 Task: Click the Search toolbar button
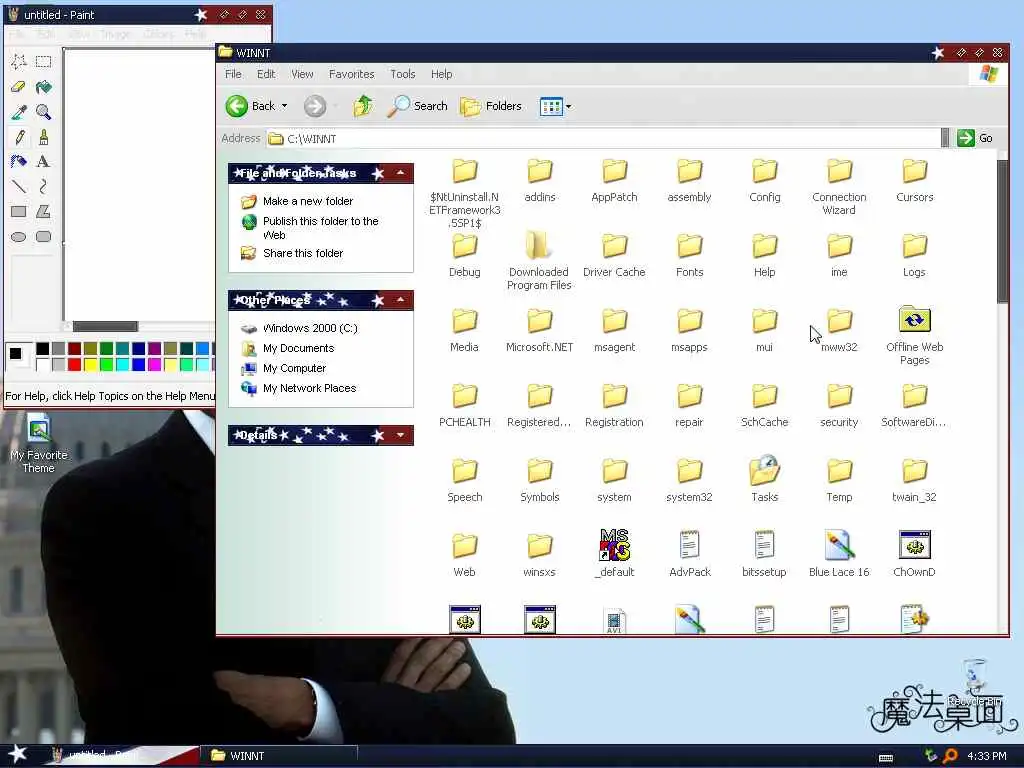coord(417,106)
